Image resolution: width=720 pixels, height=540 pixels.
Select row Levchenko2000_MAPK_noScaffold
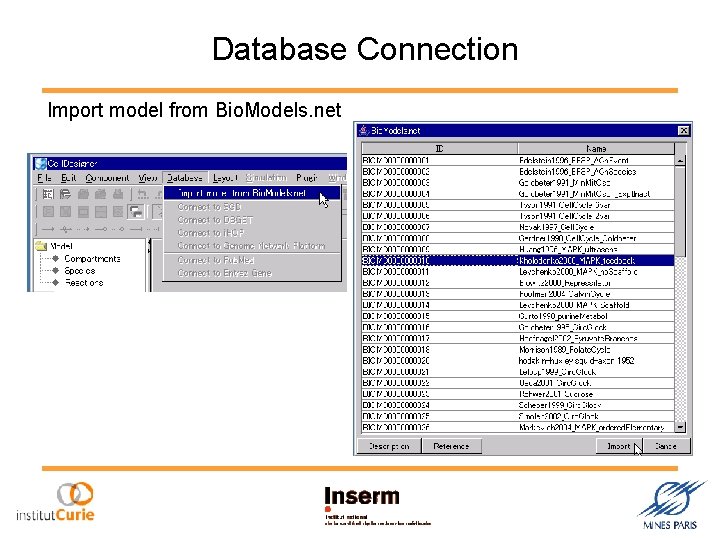click(x=518, y=271)
